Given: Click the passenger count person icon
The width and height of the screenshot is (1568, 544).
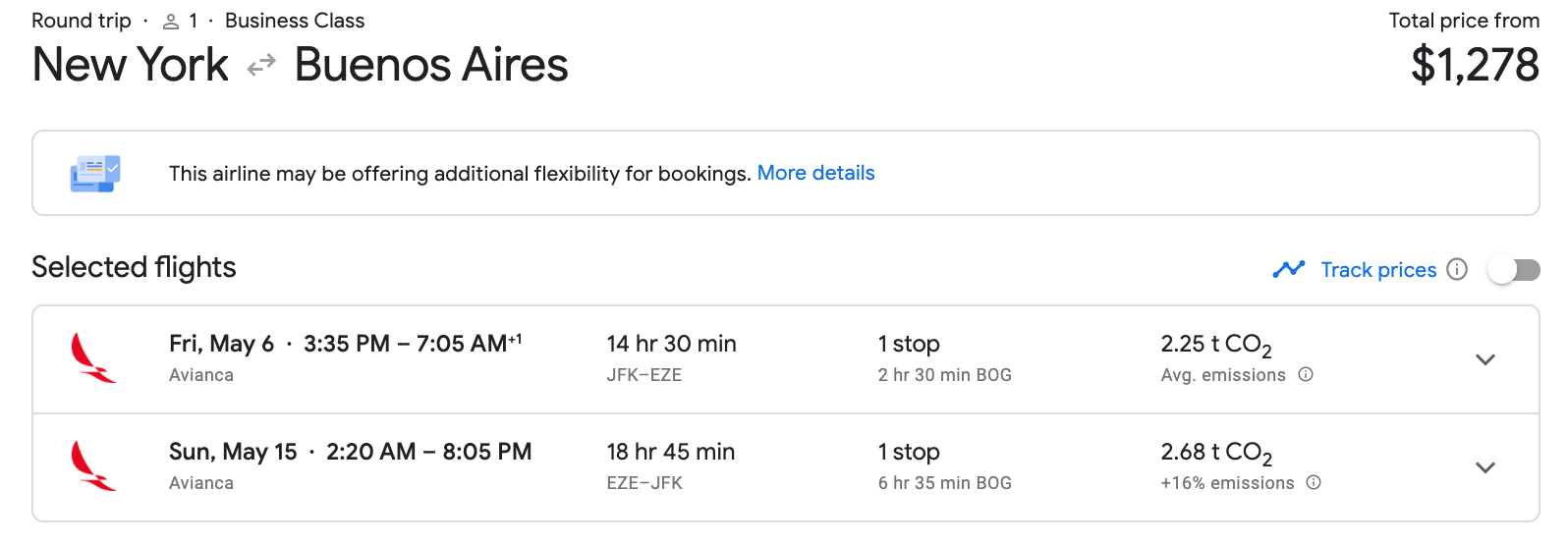Looking at the screenshot, I should (x=171, y=22).
